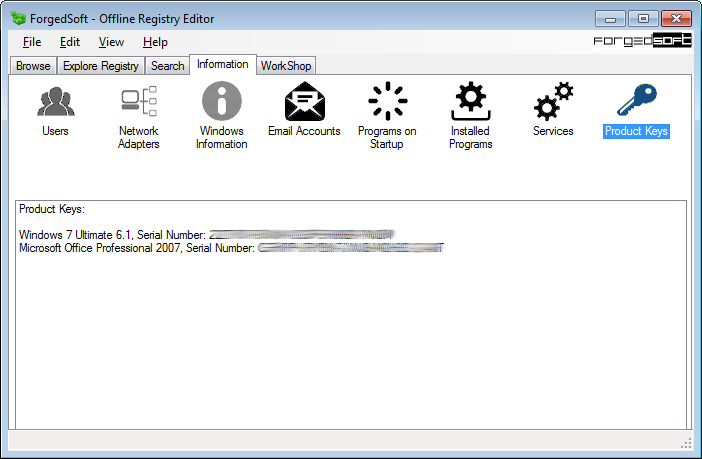702x459 pixels.
Task: Go to the Search tab
Action: (x=167, y=66)
